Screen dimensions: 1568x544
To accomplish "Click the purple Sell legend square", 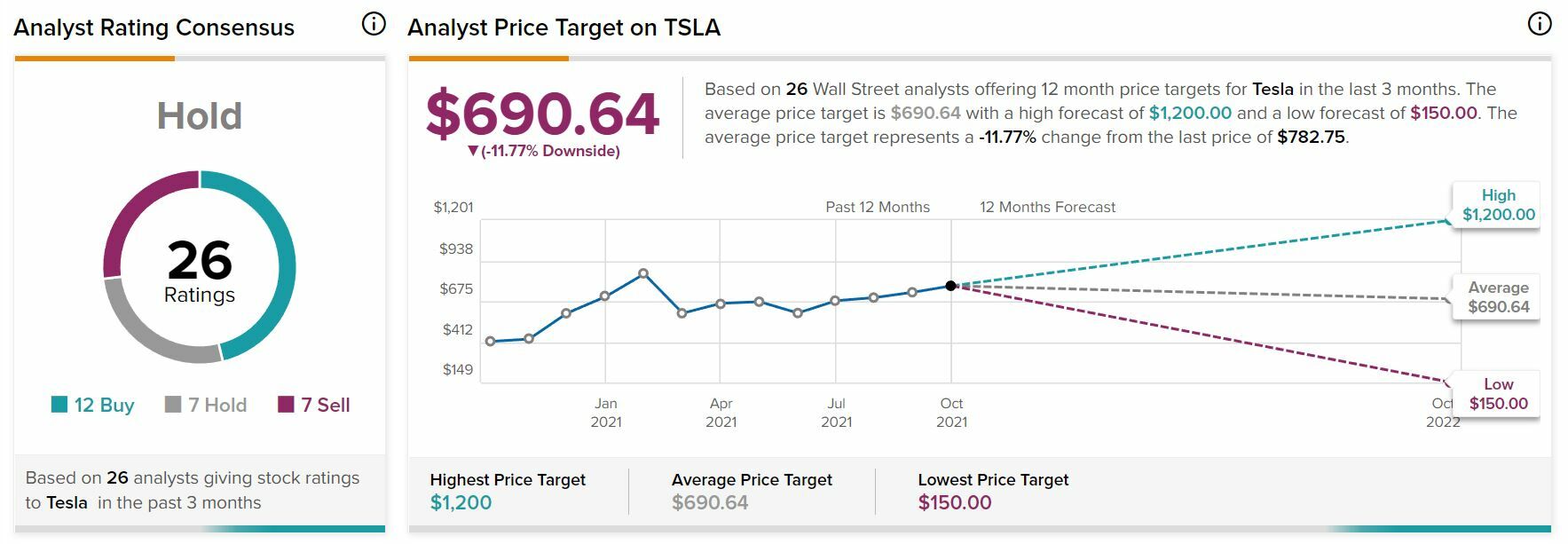I will (x=286, y=405).
